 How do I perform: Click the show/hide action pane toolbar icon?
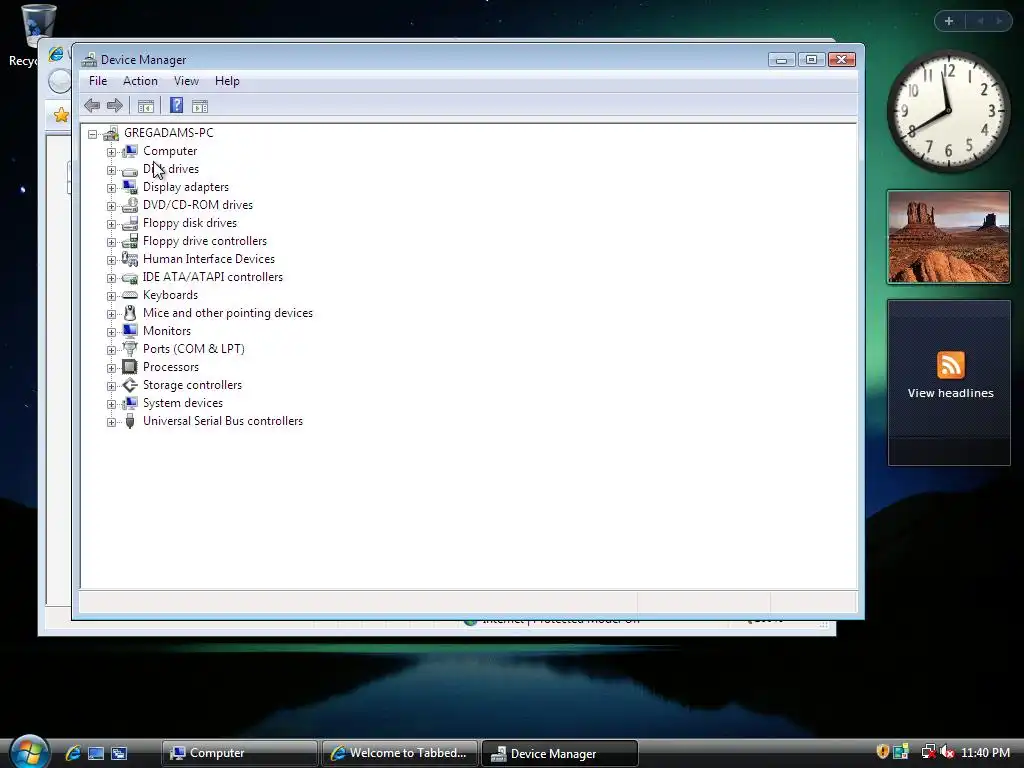pos(200,106)
